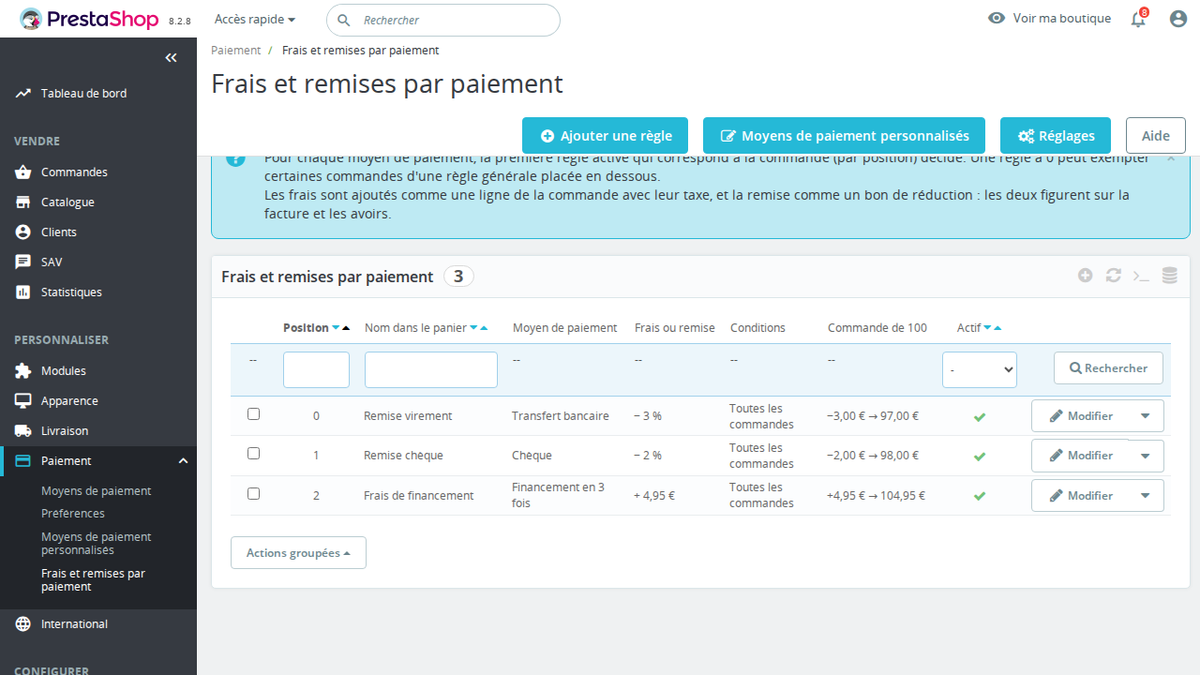1200x675 pixels.
Task: Click Modifier for Remise virement
Action: [1080, 416]
